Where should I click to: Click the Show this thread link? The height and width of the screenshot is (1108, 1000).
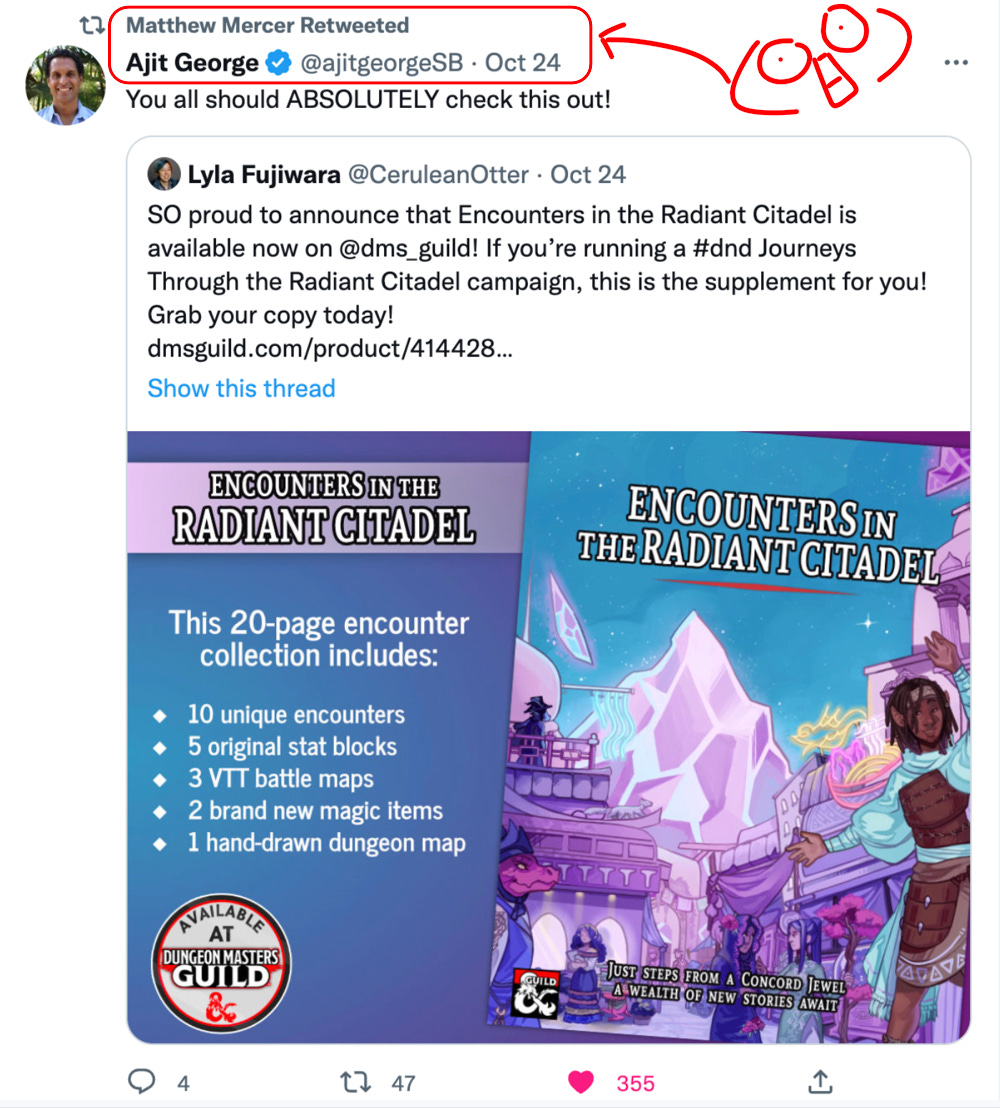point(241,388)
